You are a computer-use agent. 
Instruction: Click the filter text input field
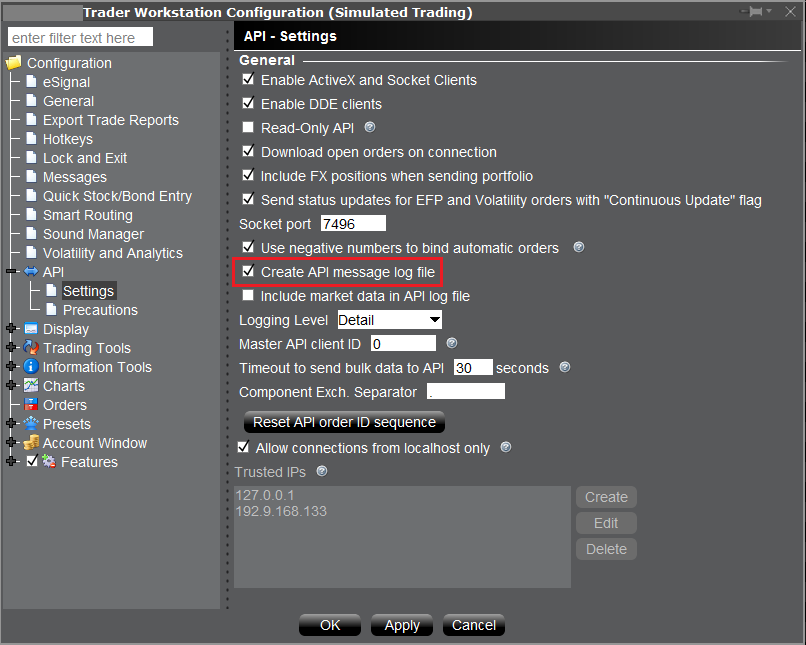pyautogui.click(x=79, y=36)
